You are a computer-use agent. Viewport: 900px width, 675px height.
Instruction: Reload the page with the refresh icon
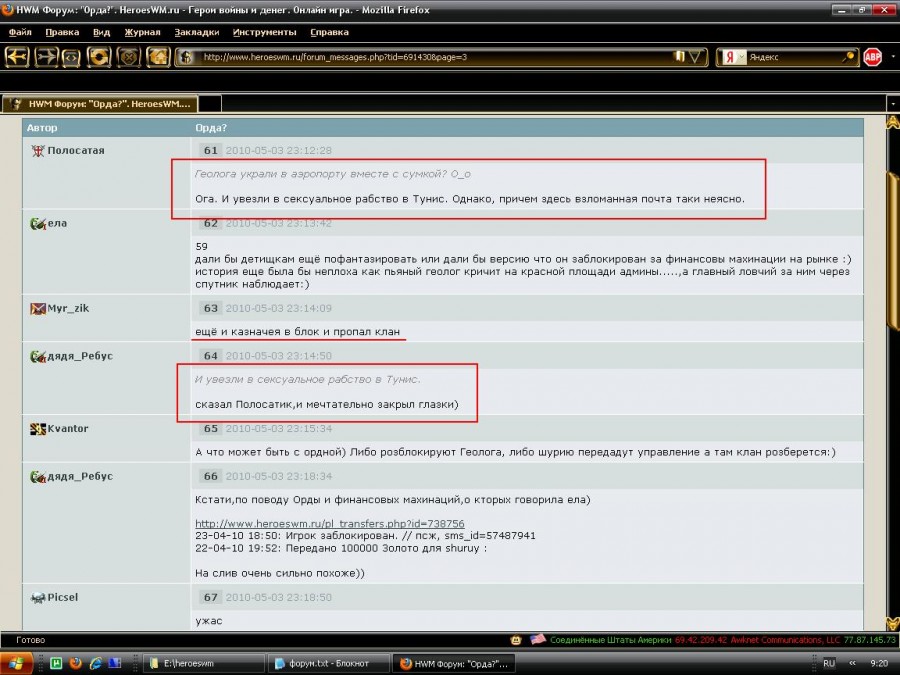[x=99, y=57]
